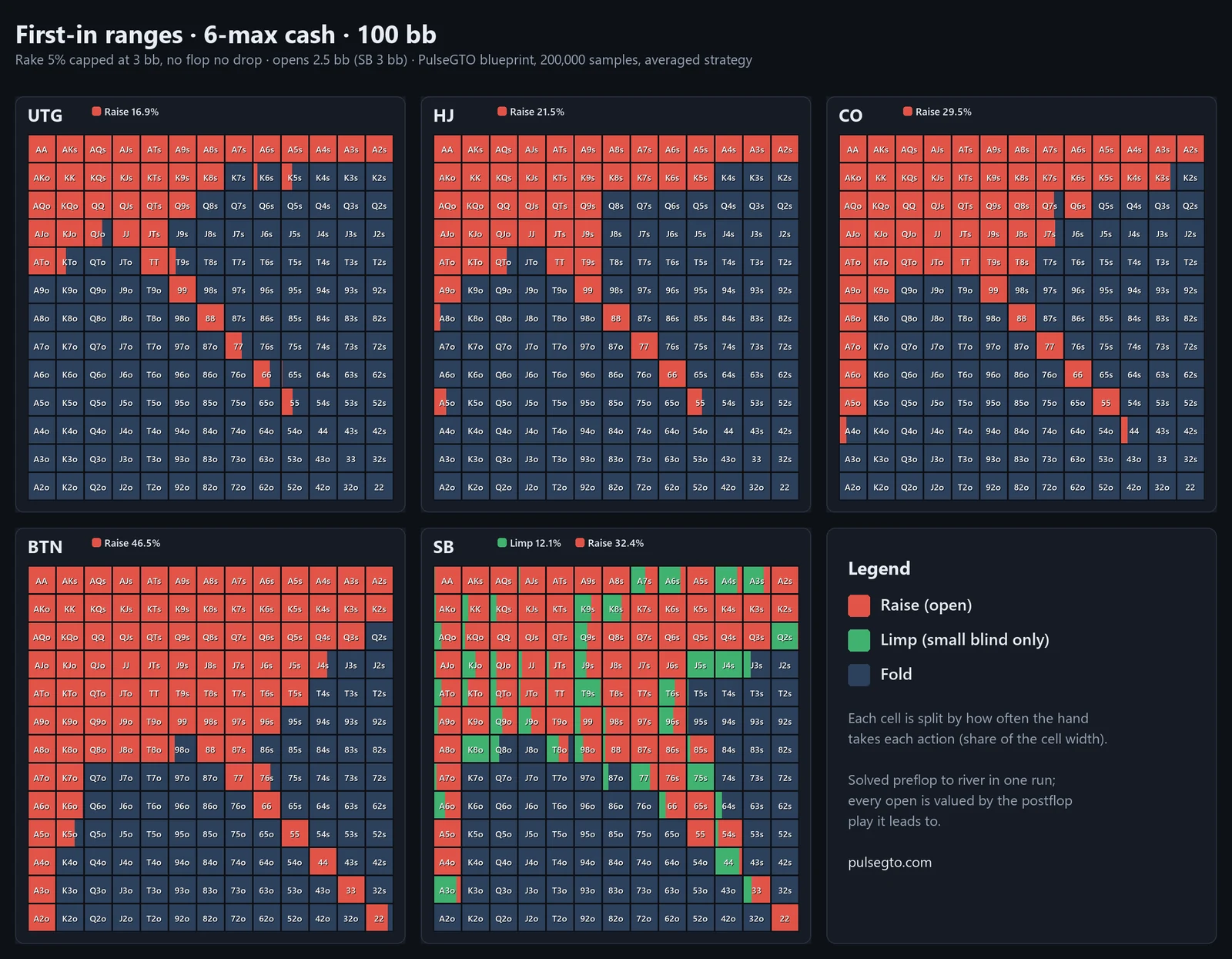1232x959 pixels.
Task: Click the green Limp legend swatch
Action: (859, 640)
